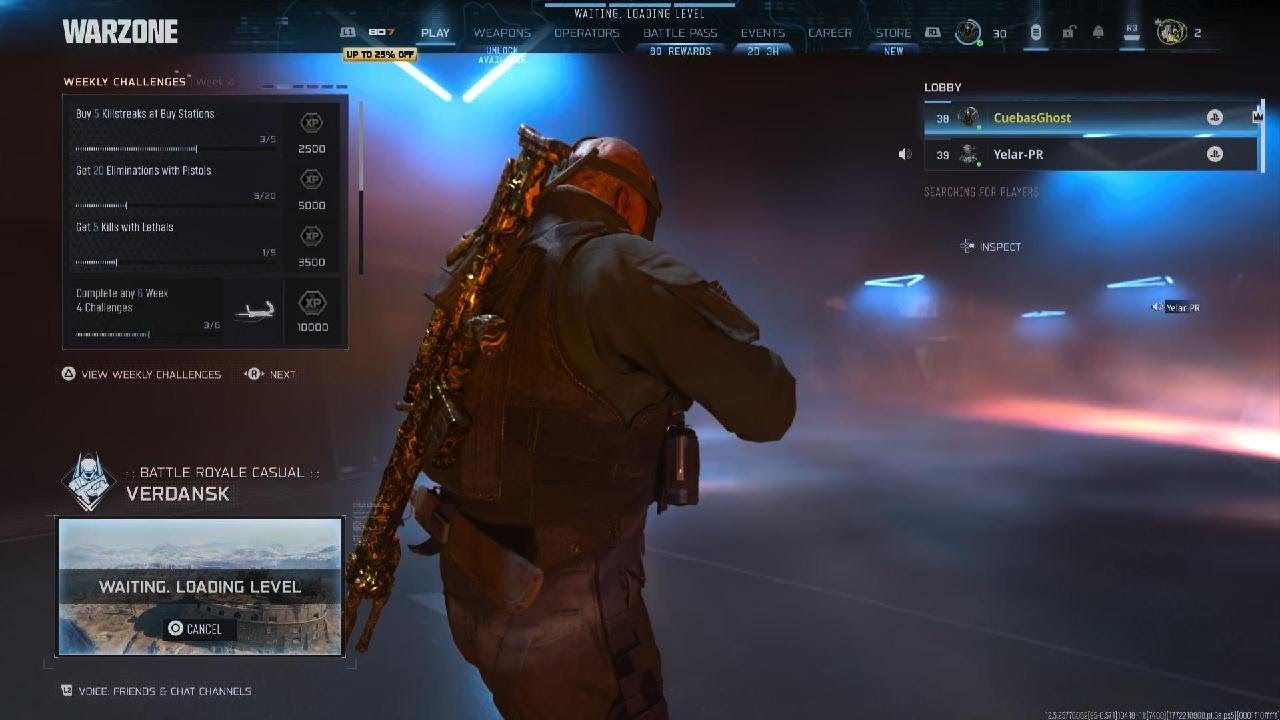Click the weekly challenges scrollbar
1280x720 pixels.
tap(360, 187)
